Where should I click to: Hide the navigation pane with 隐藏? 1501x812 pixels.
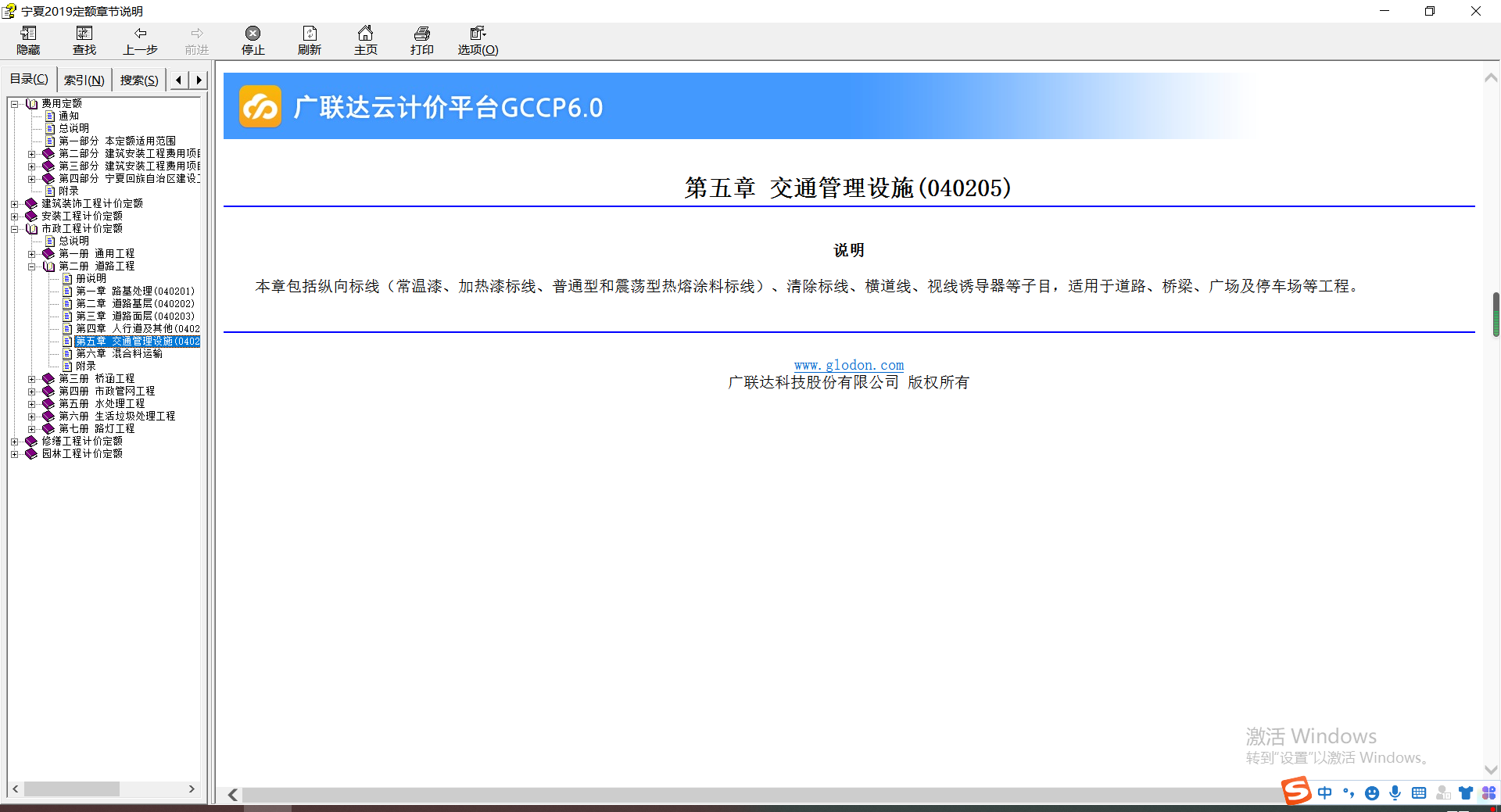29,41
